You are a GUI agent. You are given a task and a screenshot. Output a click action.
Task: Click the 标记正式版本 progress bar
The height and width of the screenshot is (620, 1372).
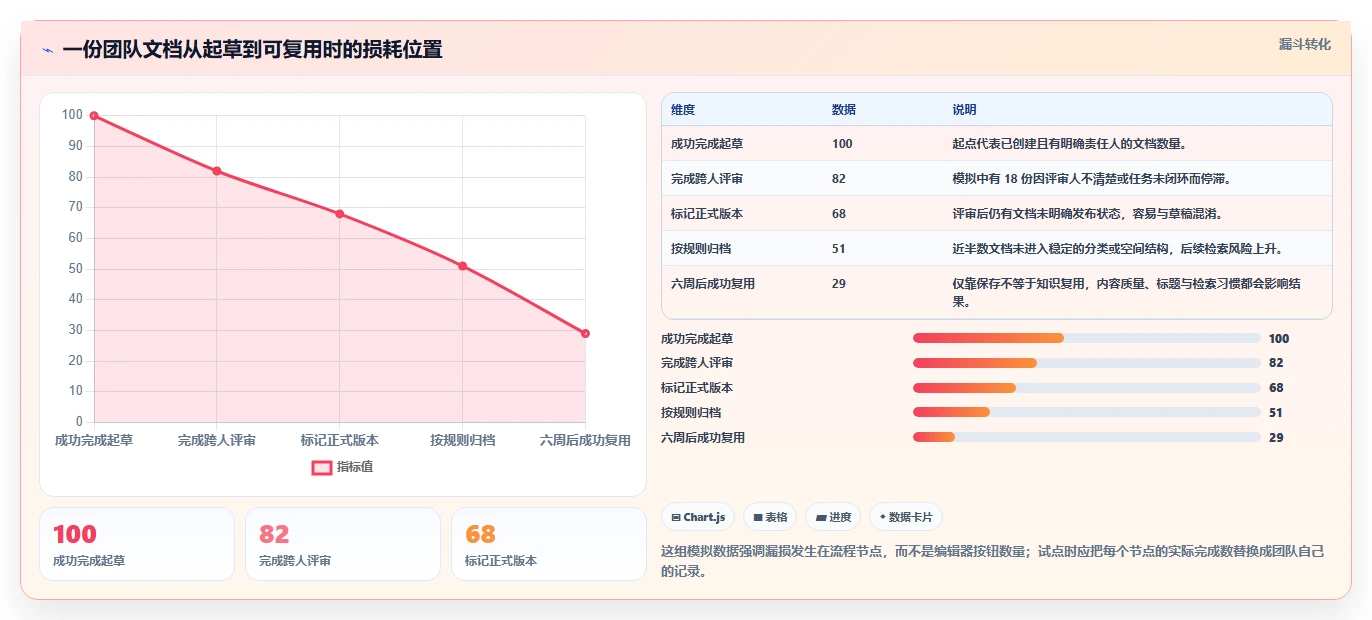coord(1087,388)
